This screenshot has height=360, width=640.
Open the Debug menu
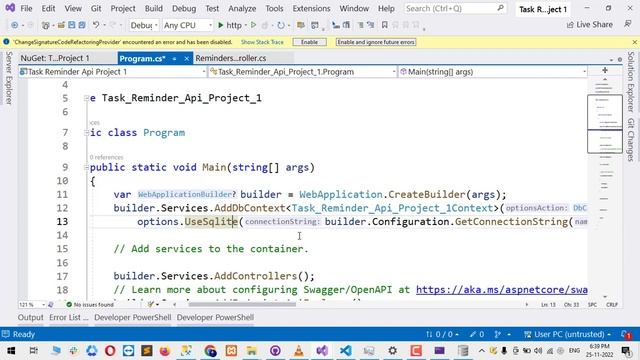click(x=184, y=8)
